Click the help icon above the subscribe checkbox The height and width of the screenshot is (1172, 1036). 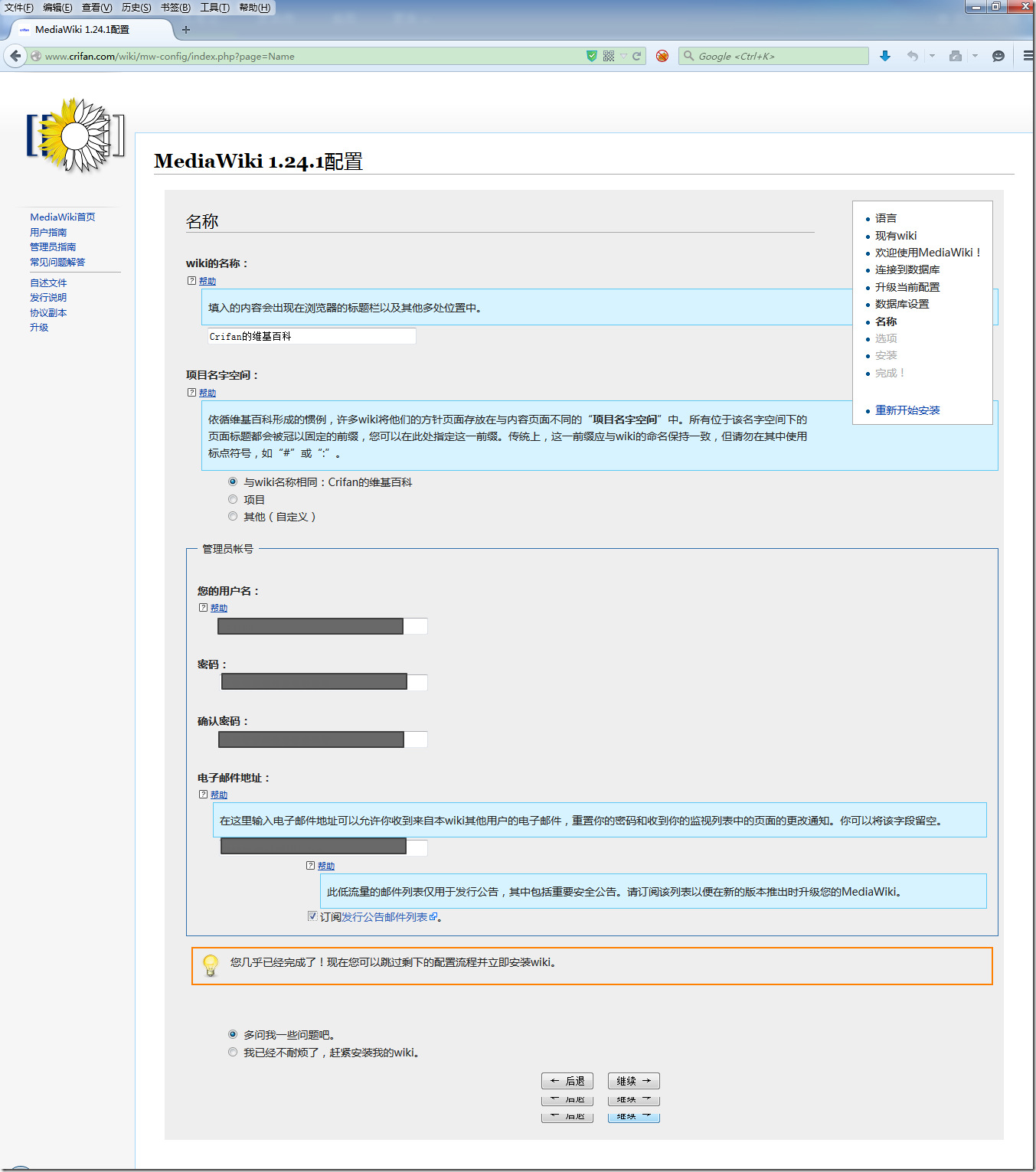pyautogui.click(x=311, y=866)
